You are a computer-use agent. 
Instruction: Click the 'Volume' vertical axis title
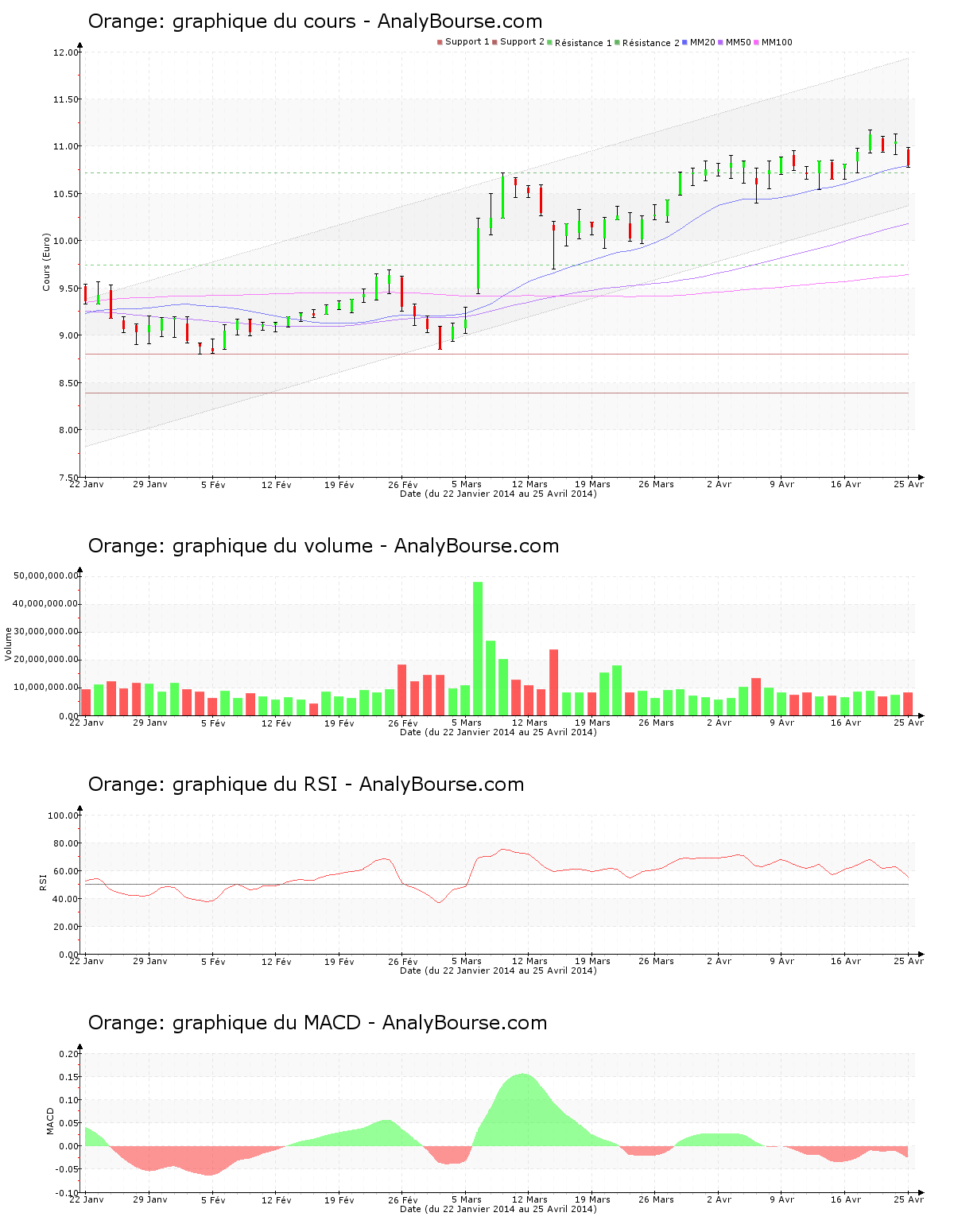[9, 644]
